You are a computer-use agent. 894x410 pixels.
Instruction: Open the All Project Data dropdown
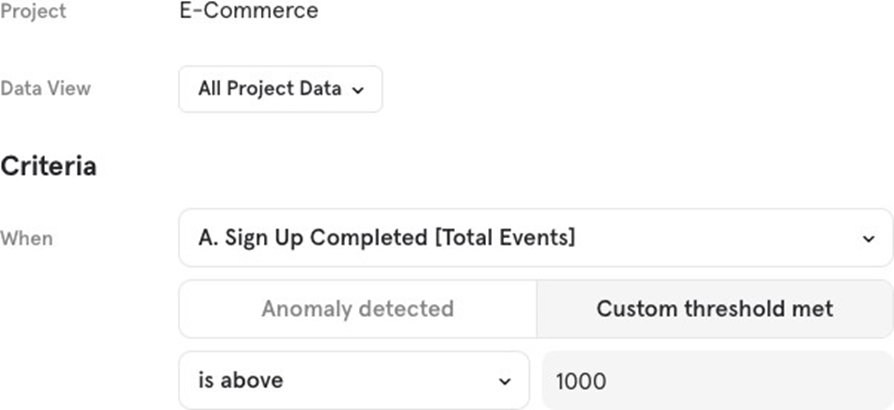pyautogui.click(x=280, y=89)
